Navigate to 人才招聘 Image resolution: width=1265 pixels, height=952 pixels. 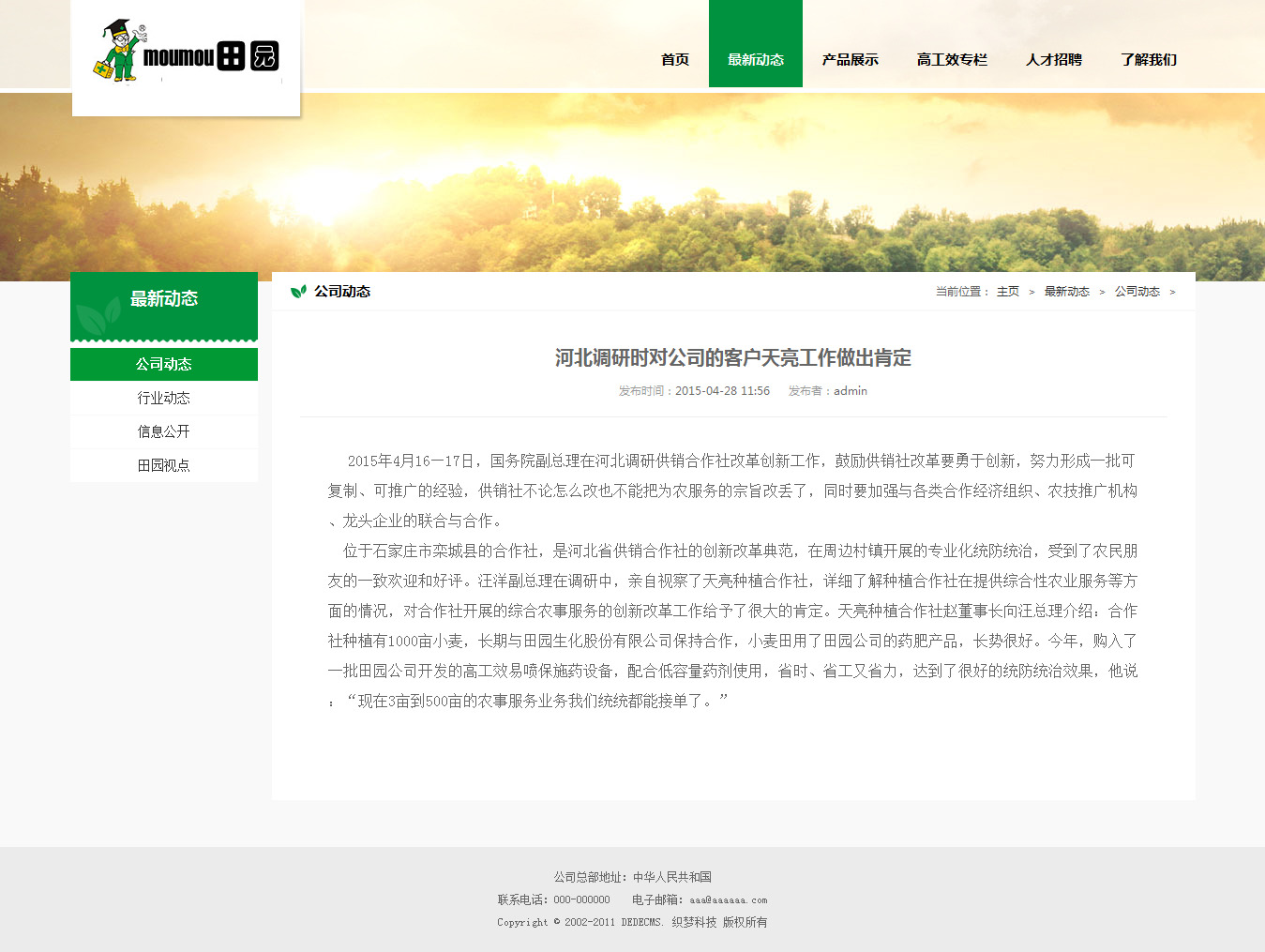click(x=1053, y=59)
